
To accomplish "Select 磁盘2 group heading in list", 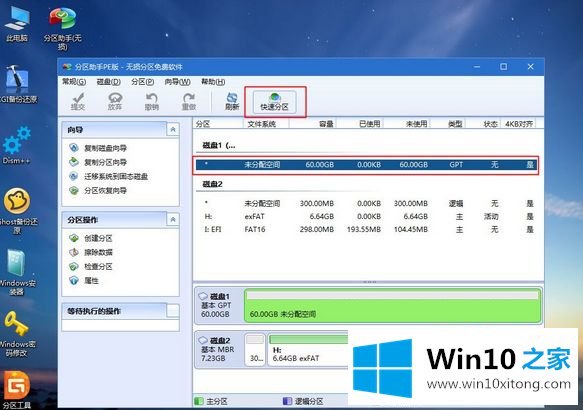I will (x=212, y=184).
